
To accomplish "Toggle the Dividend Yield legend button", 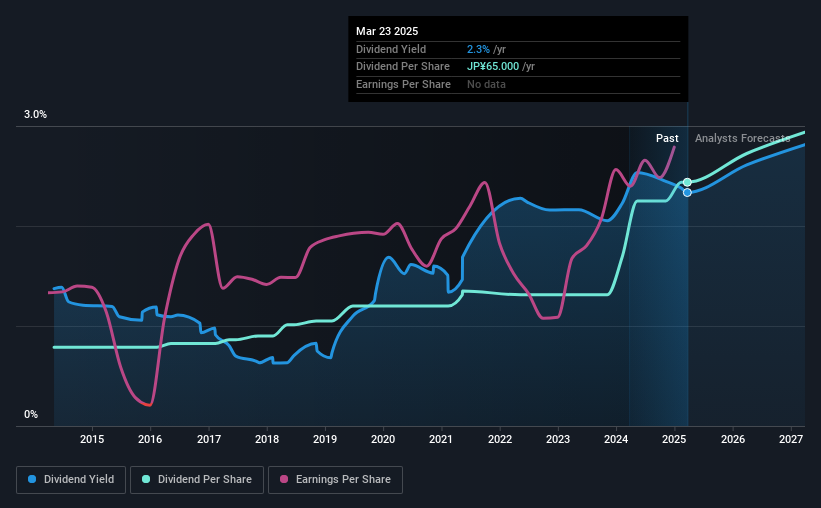I will coord(71,480).
